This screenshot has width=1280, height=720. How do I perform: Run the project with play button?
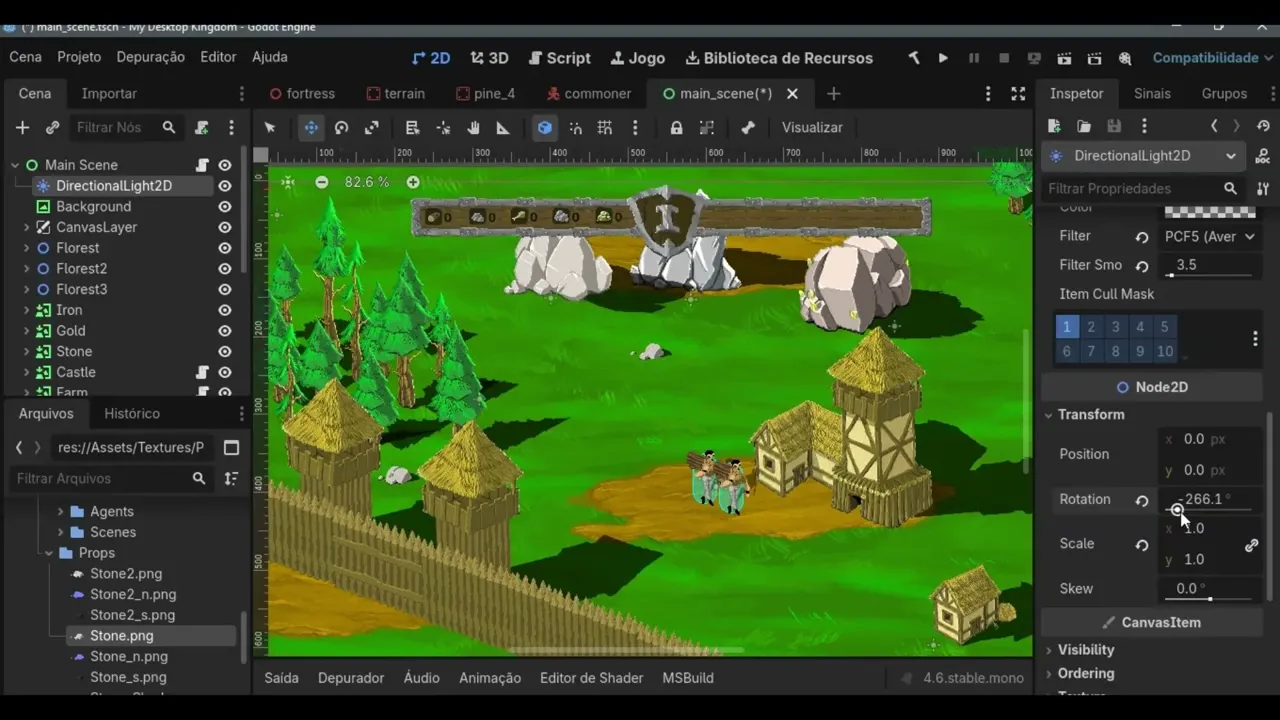(943, 58)
